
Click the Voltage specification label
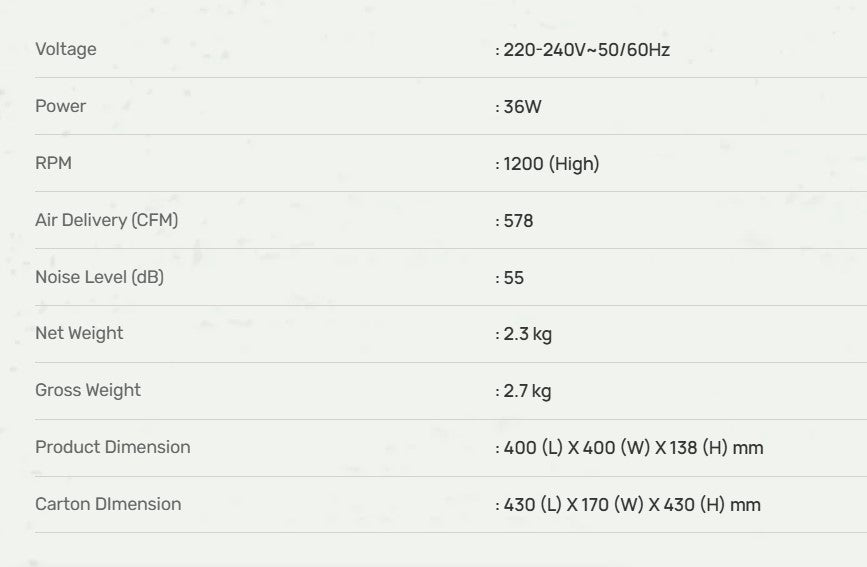[66, 49]
